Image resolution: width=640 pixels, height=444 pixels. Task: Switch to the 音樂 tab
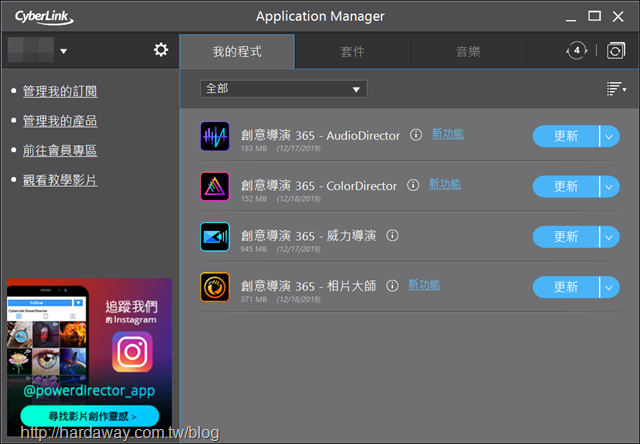tap(468, 51)
